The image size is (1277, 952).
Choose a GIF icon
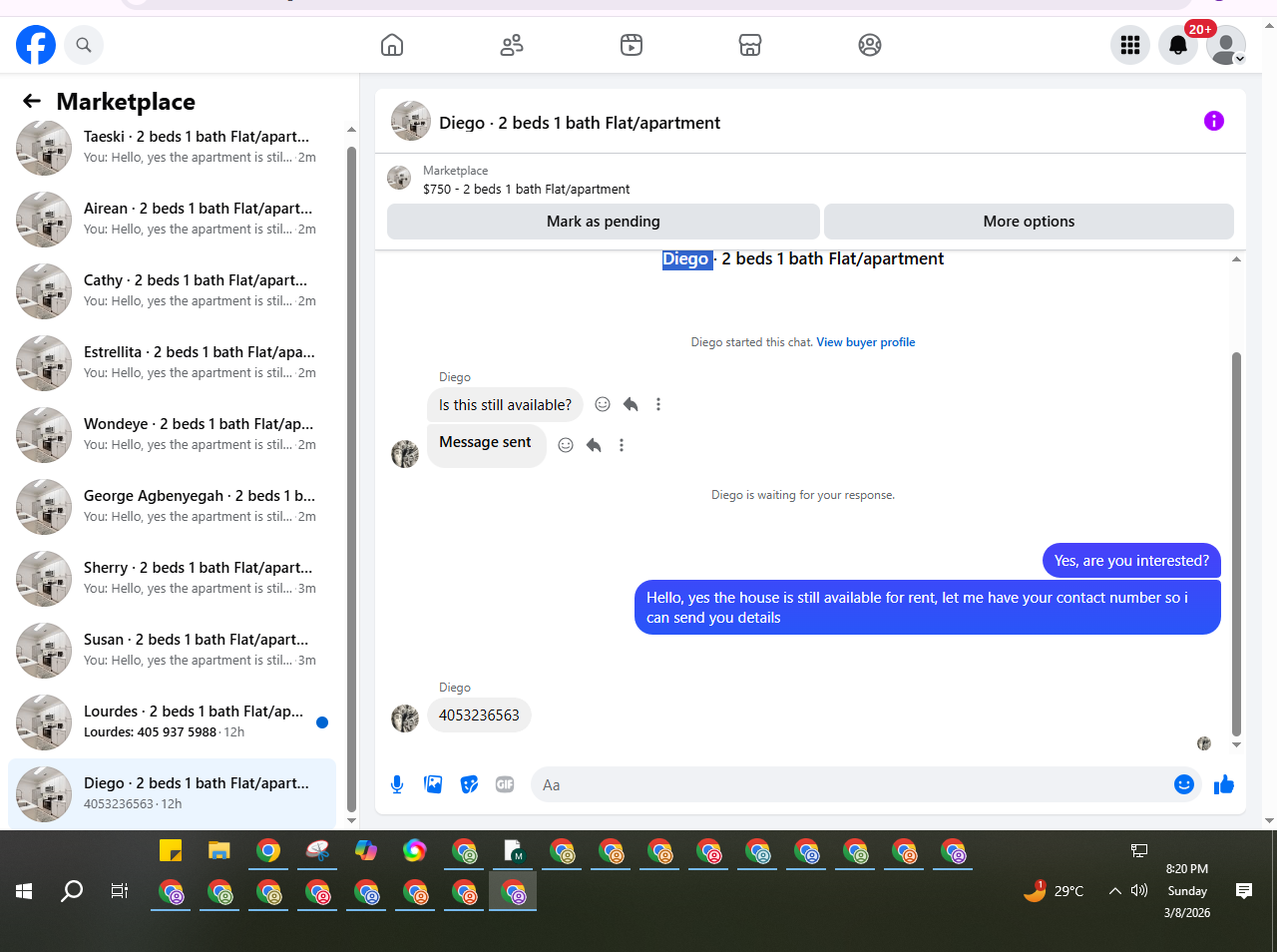(x=505, y=784)
